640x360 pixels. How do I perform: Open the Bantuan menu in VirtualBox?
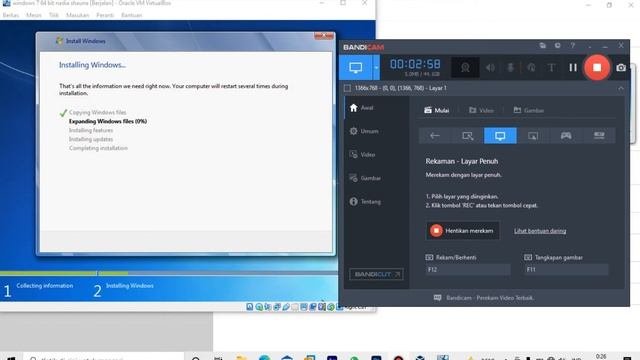click(131, 15)
